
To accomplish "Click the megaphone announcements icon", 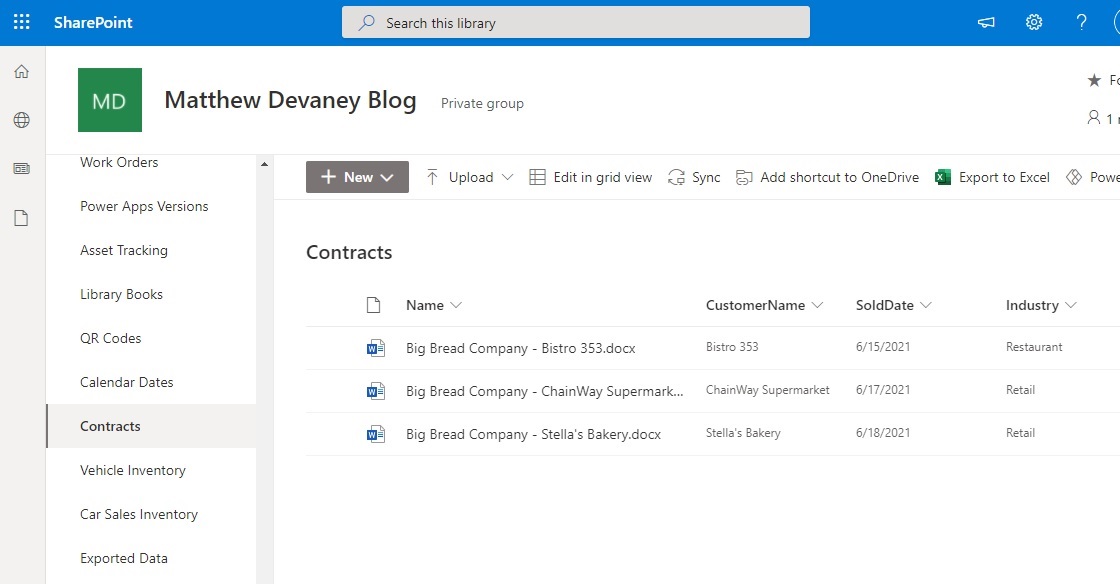I will point(986,21).
